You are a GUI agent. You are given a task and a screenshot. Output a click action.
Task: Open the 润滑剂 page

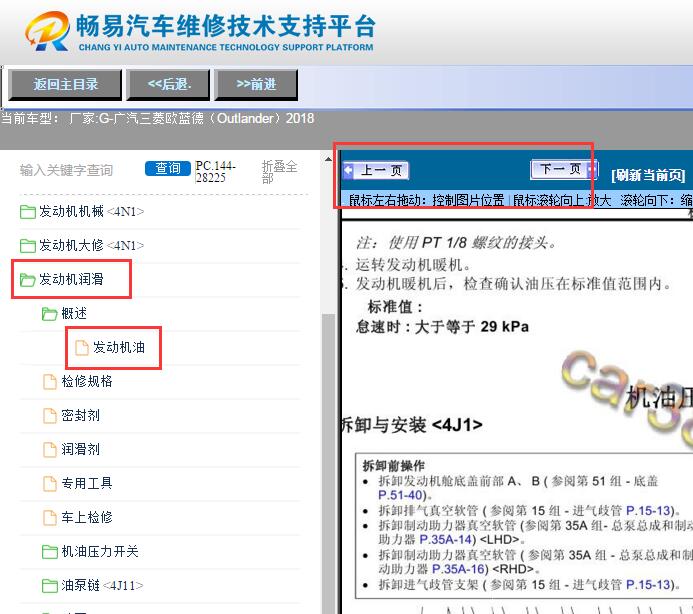click(x=80, y=450)
